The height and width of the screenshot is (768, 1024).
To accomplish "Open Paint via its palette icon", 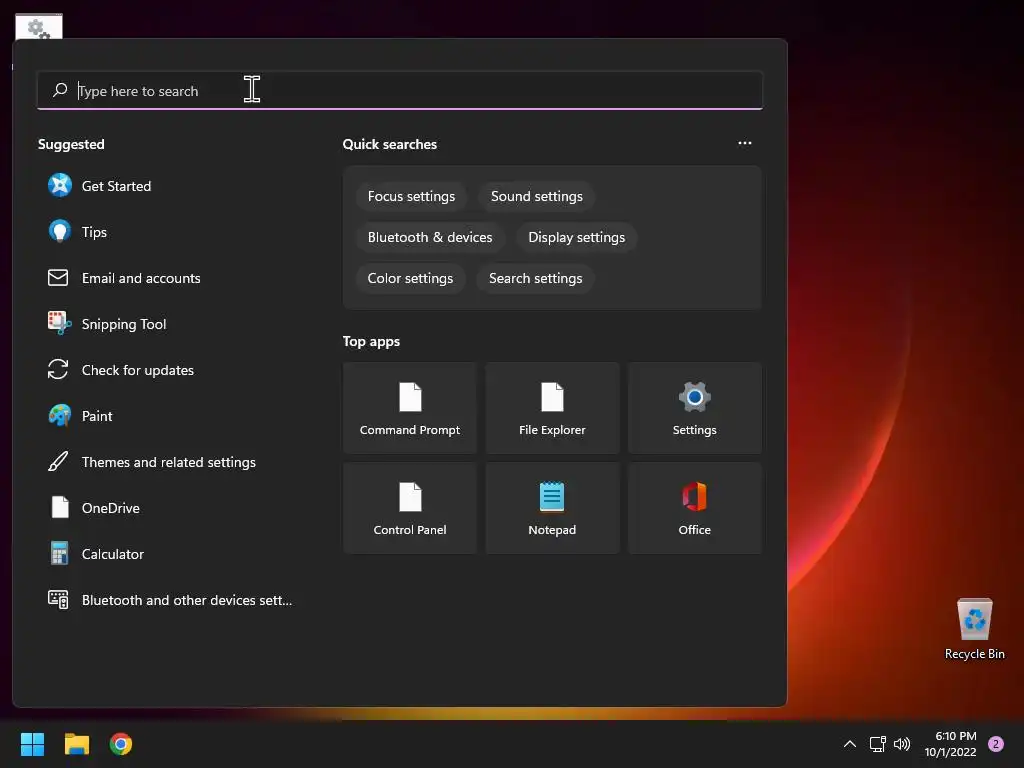I will (59, 415).
